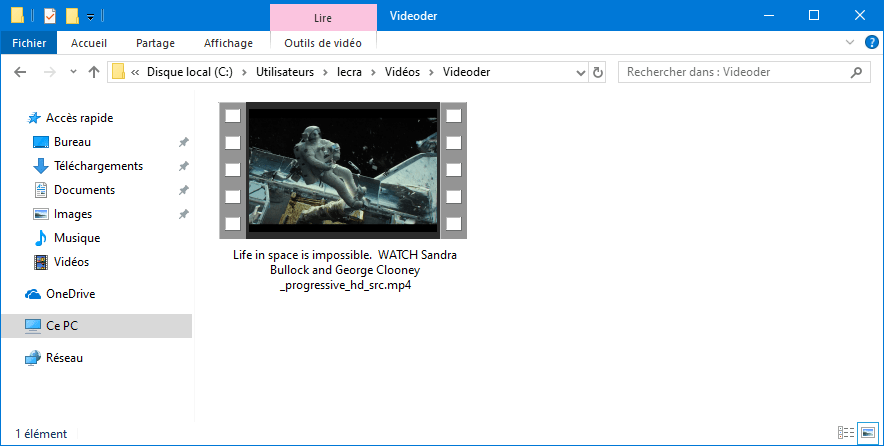Go back with the left arrow
The height and width of the screenshot is (446, 884).
(20, 72)
